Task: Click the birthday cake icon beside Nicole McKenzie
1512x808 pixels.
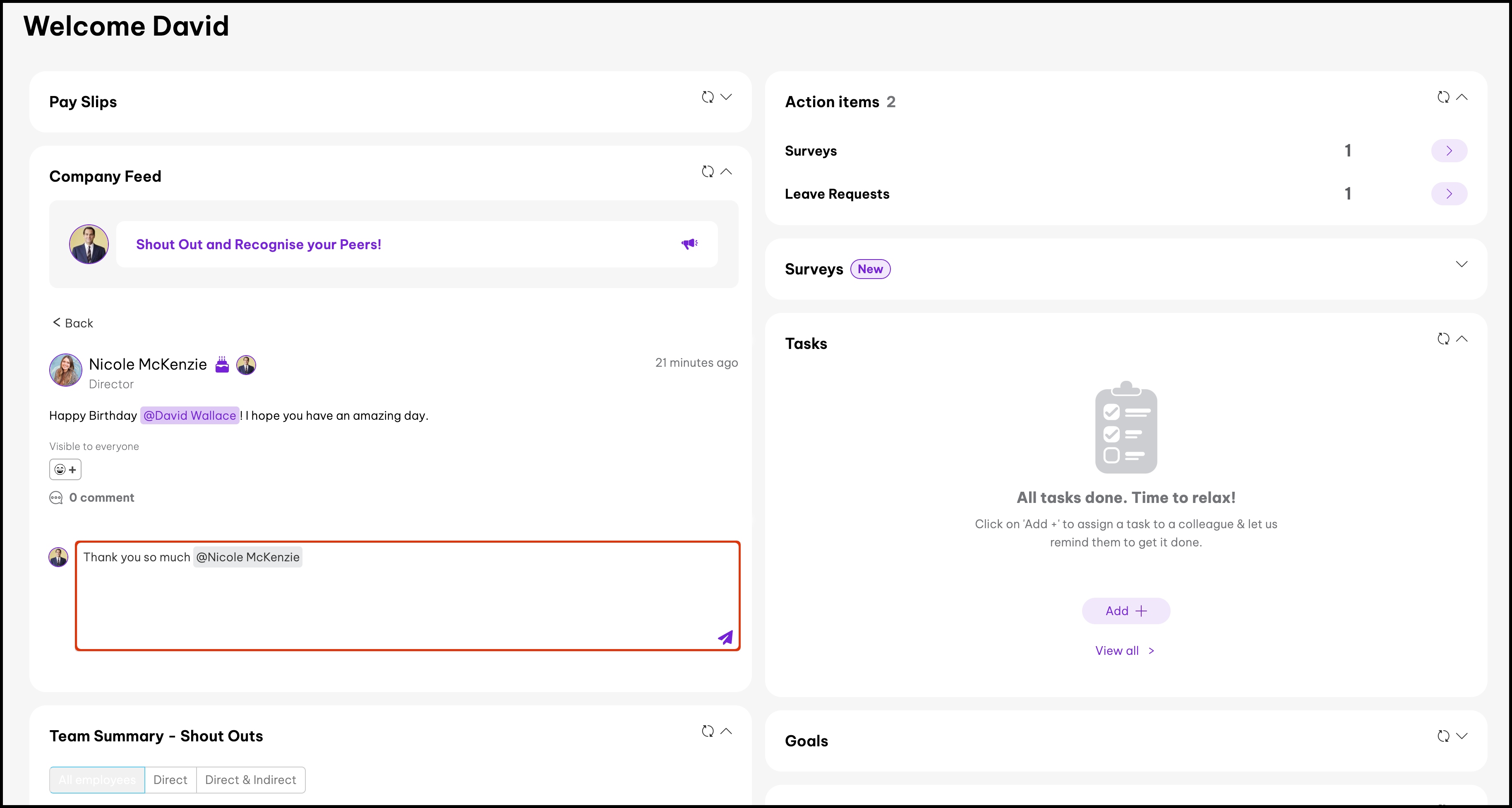Action: click(222, 365)
